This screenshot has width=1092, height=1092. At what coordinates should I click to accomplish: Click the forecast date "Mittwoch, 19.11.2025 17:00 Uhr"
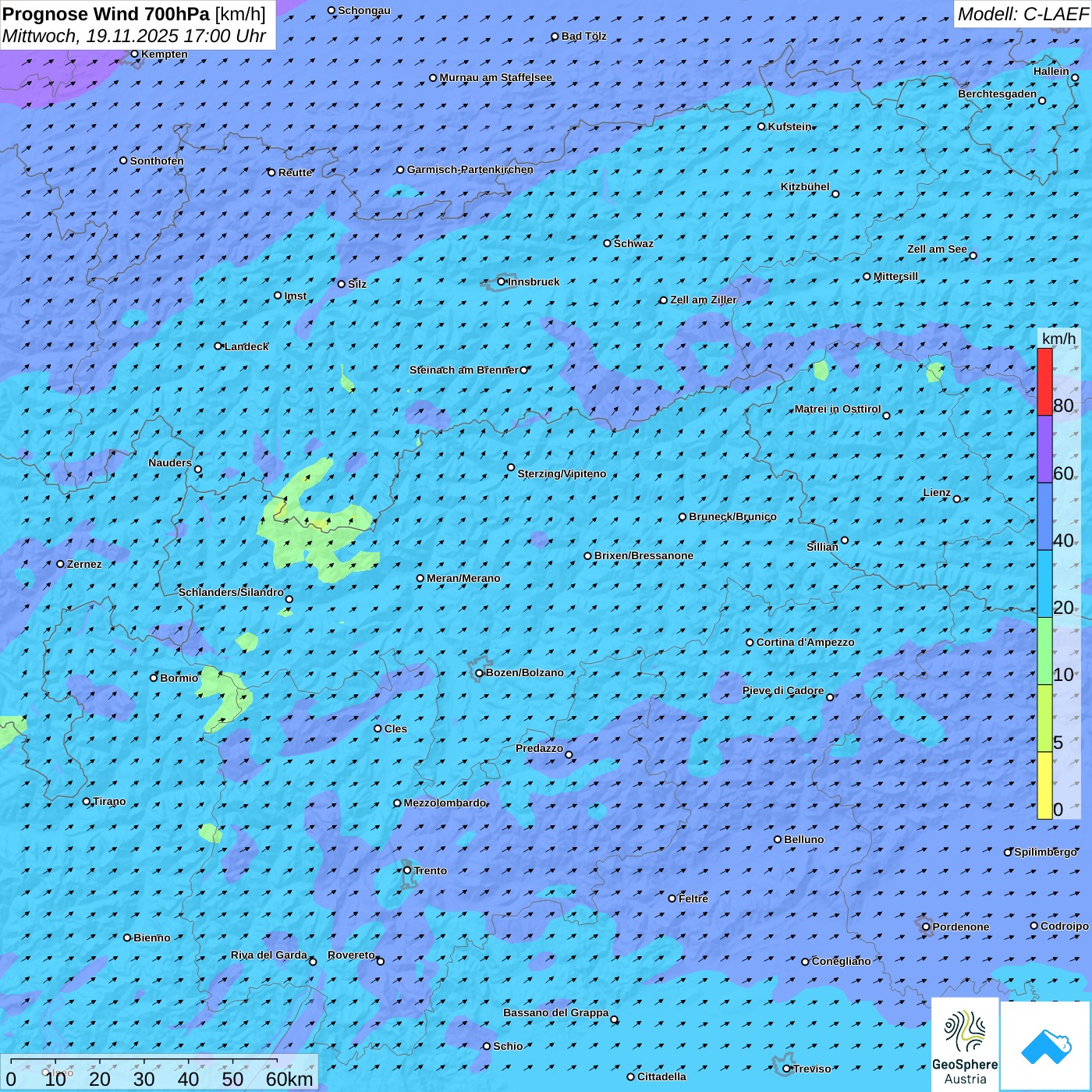point(134,36)
